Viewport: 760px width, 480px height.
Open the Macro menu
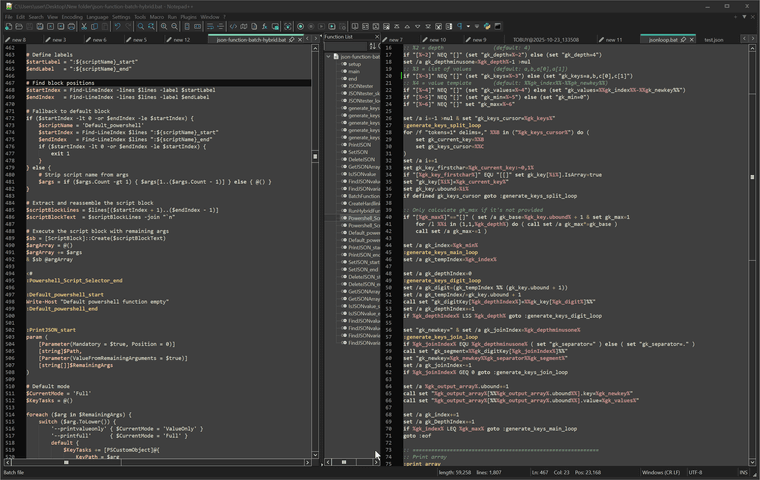pyautogui.click(x=157, y=17)
